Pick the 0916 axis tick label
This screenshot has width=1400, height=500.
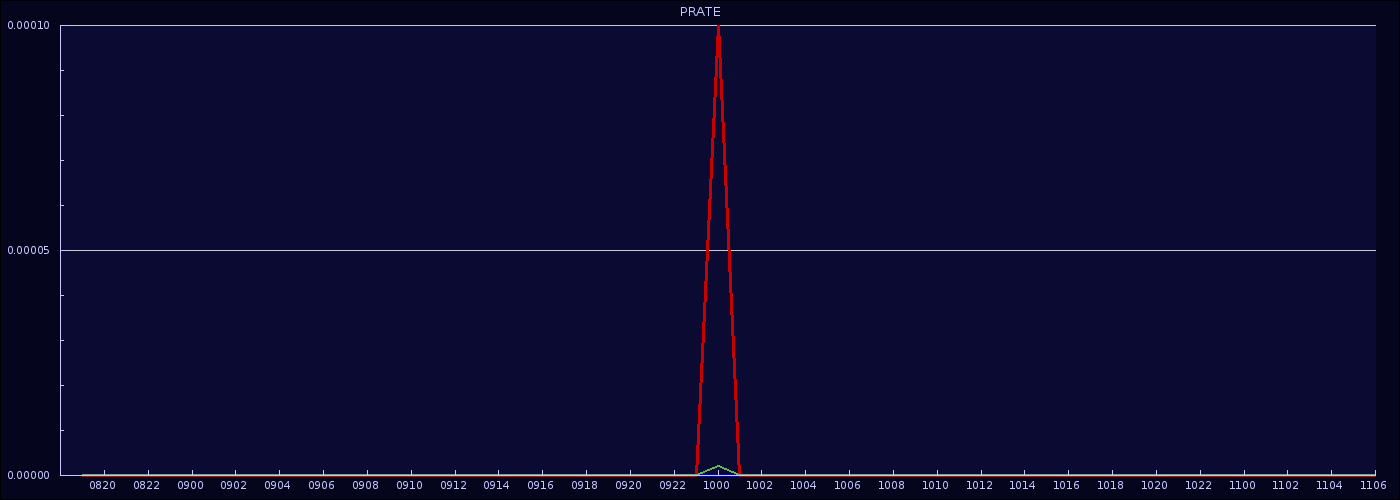click(541, 486)
